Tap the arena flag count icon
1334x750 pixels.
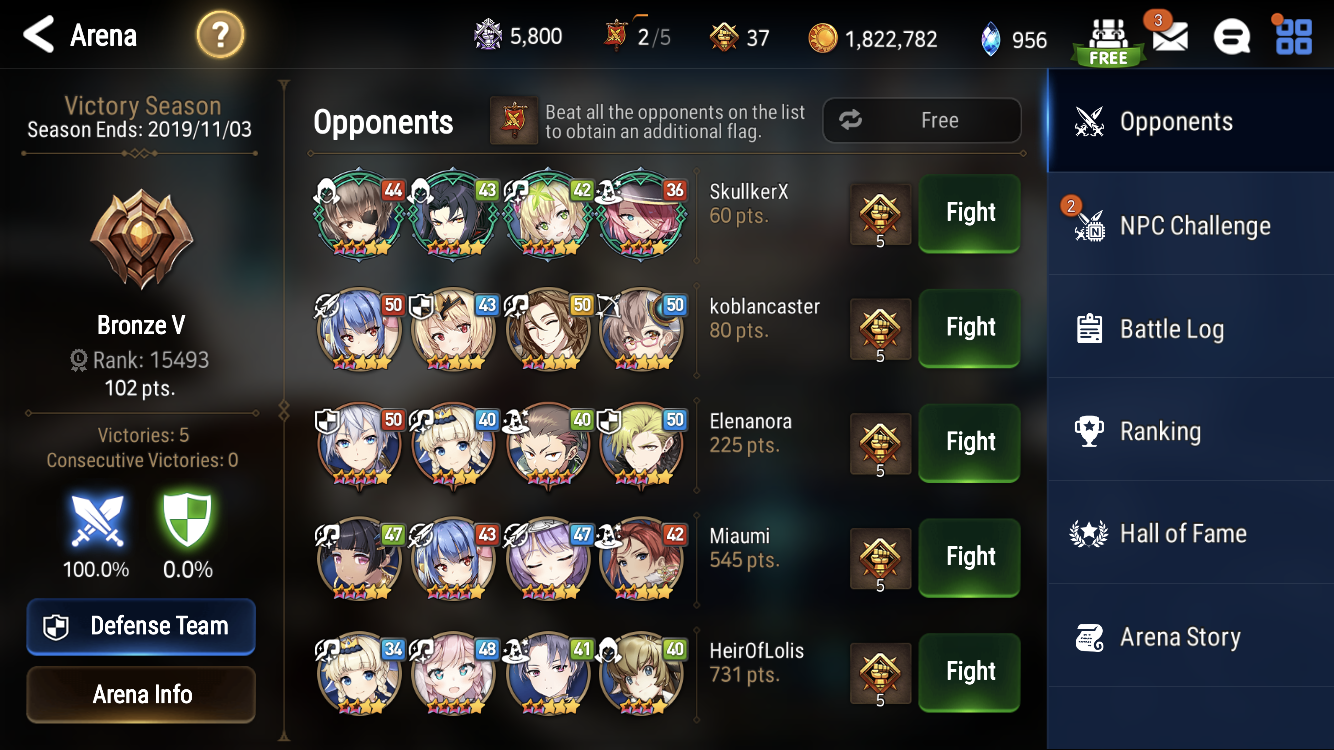[616, 36]
